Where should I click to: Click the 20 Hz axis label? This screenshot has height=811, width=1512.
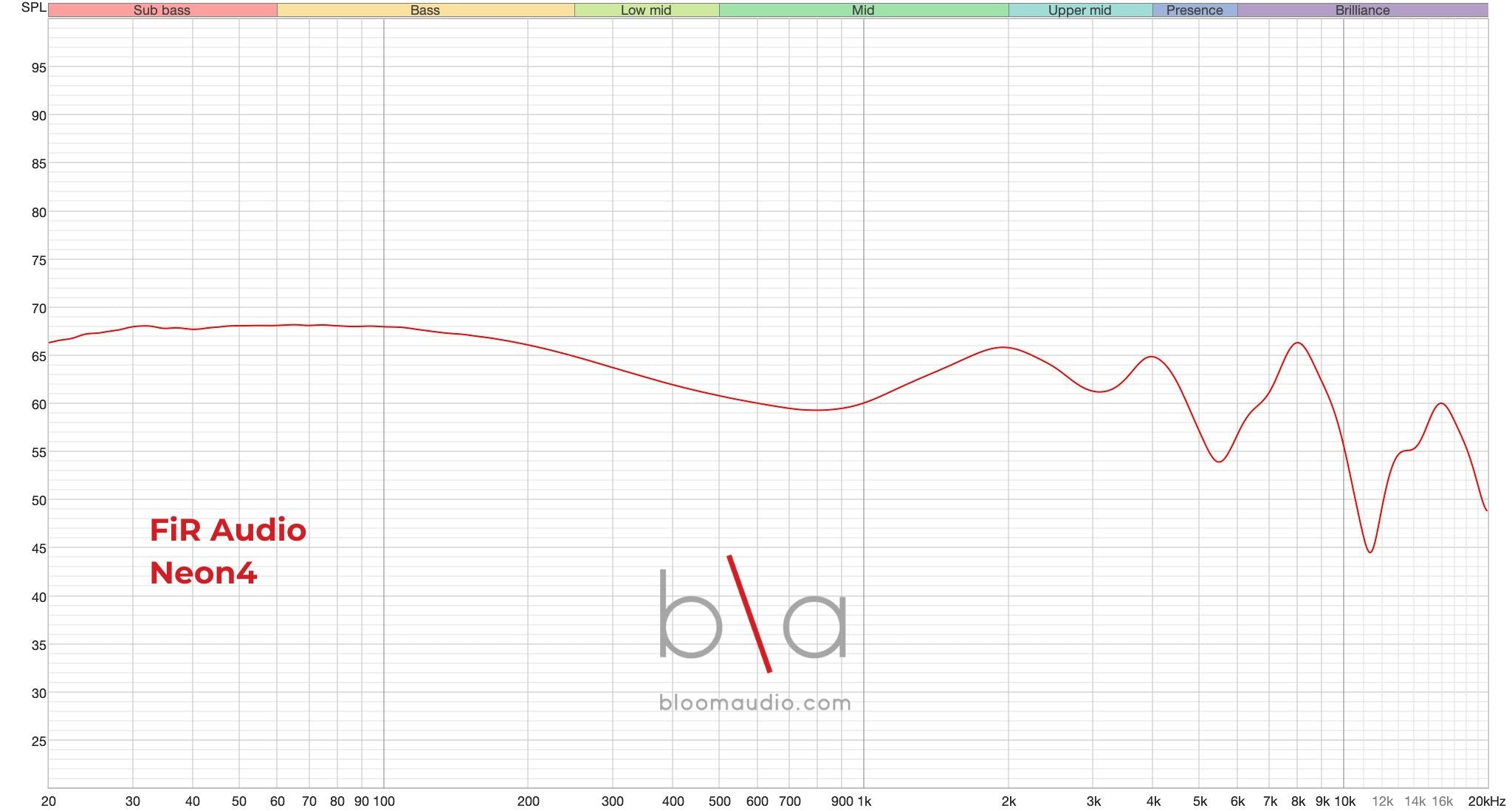[50, 801]
